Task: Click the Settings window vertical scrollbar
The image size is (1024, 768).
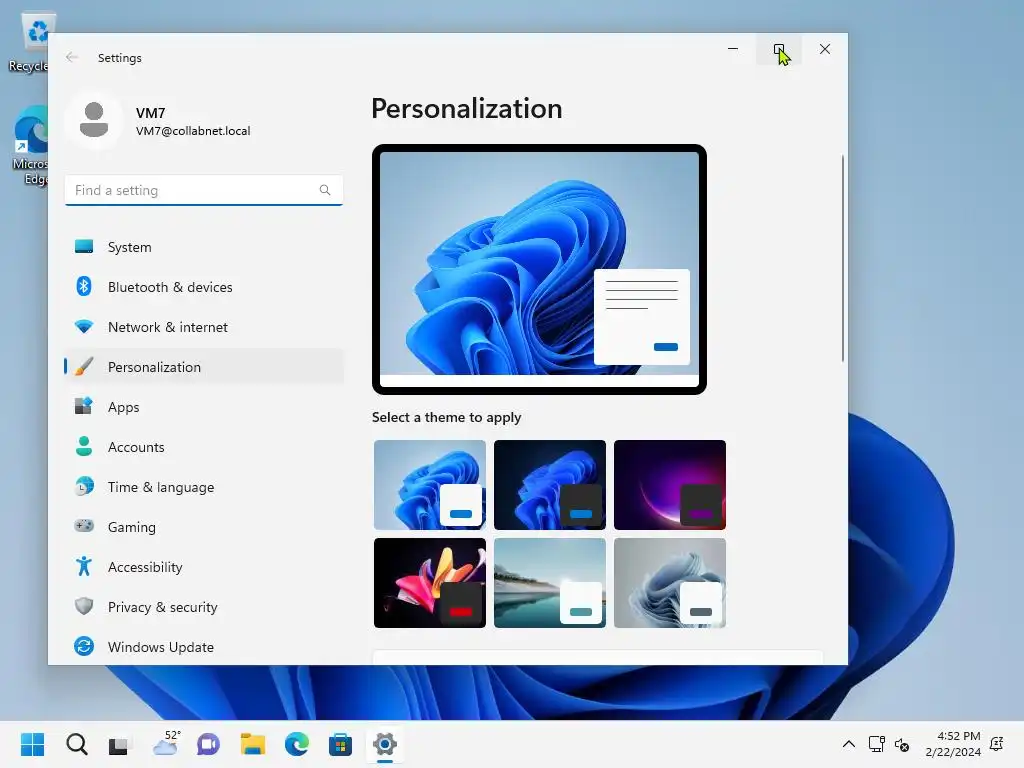Action: [x=842, y=258]
